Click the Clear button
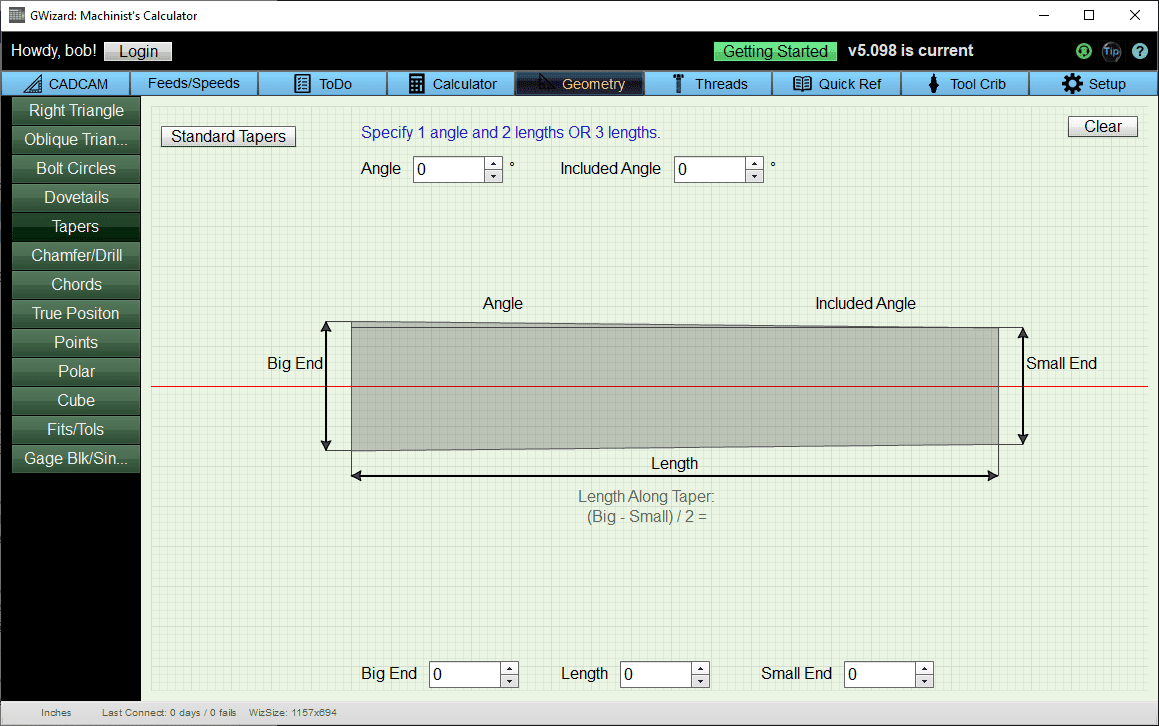This screenshot has height=726, width=1159. [x=1102, y=126]
